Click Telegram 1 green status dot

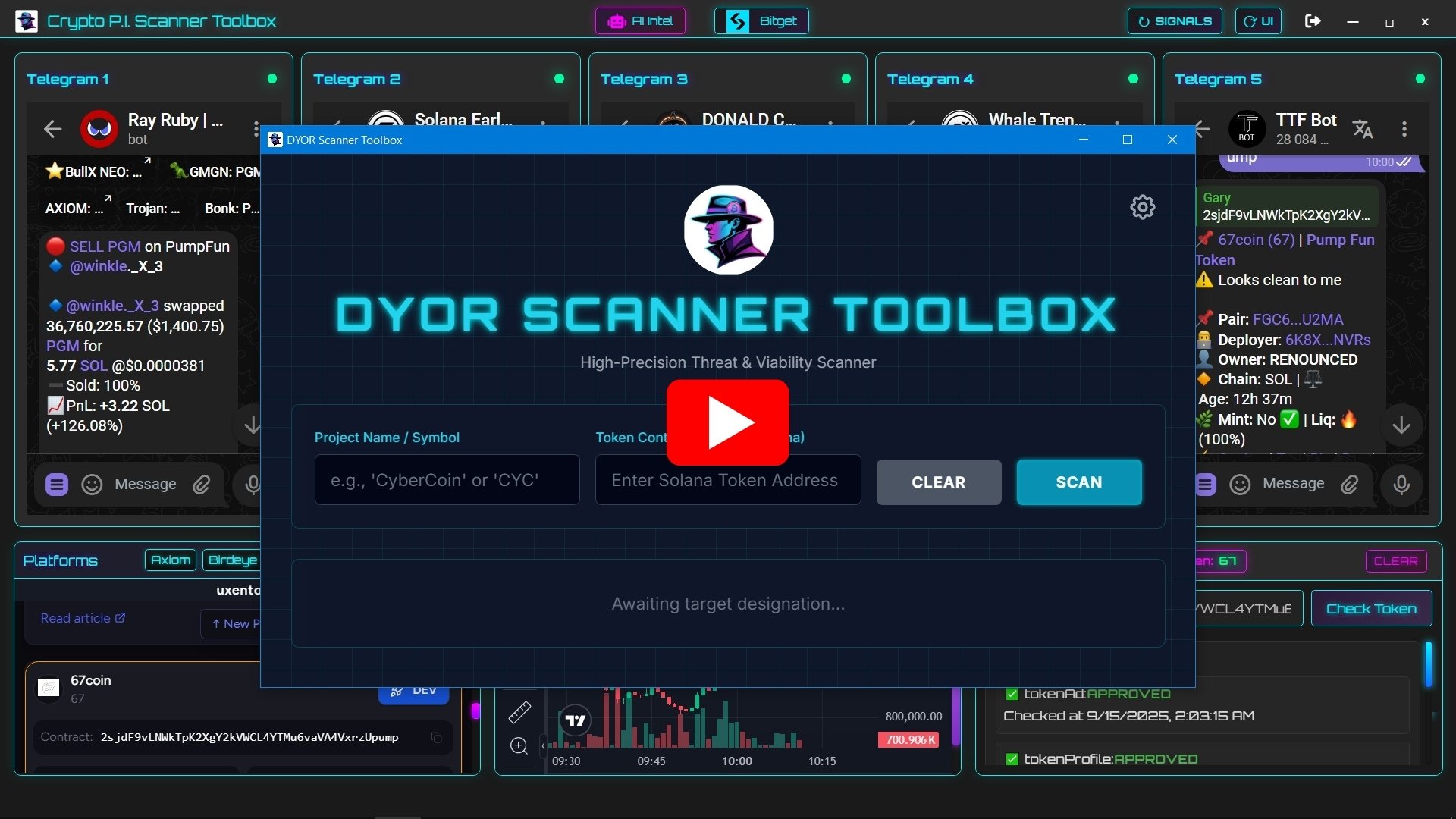pyautogui.click(x=272, y=79)
